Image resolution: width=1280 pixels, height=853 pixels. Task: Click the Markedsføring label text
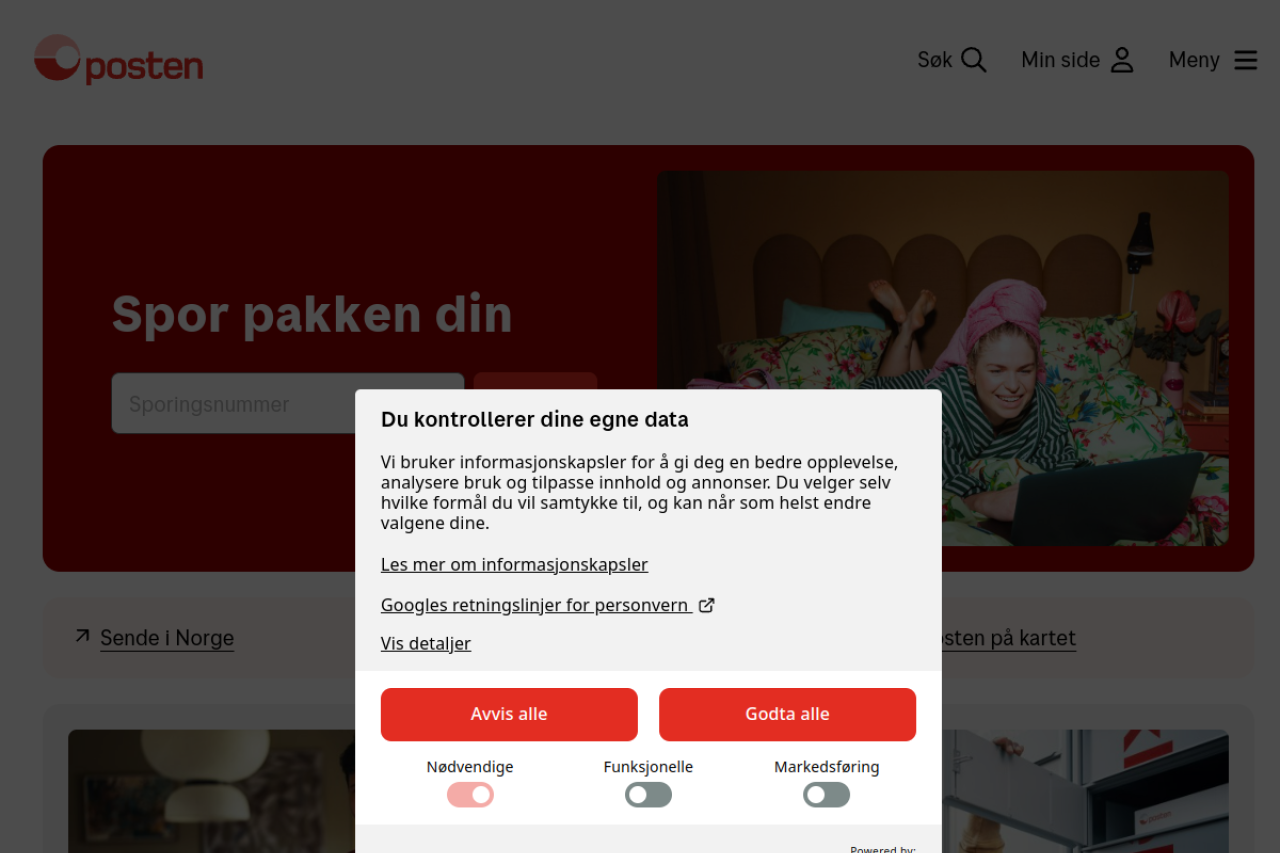pyautogui.click(x=827, y=767)
